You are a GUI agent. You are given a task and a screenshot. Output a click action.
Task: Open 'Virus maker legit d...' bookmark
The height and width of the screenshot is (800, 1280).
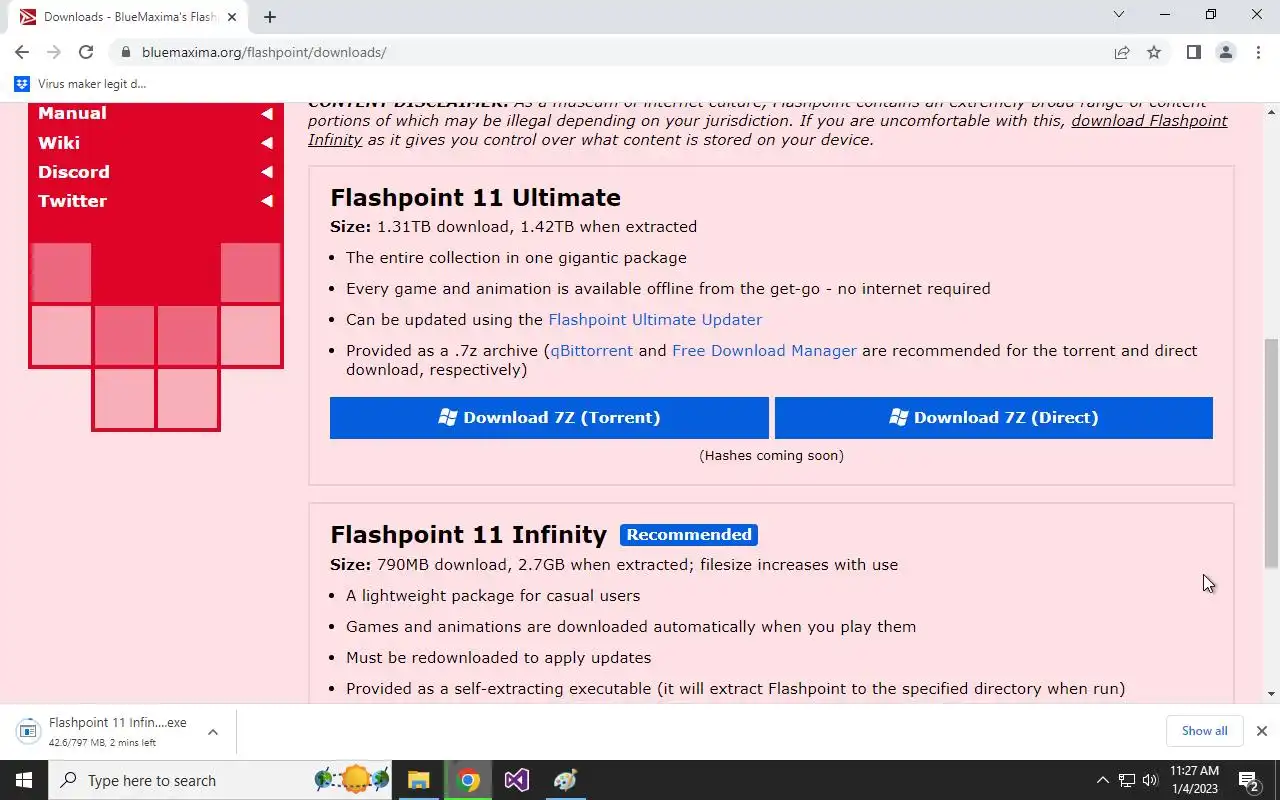click(81, 84)
